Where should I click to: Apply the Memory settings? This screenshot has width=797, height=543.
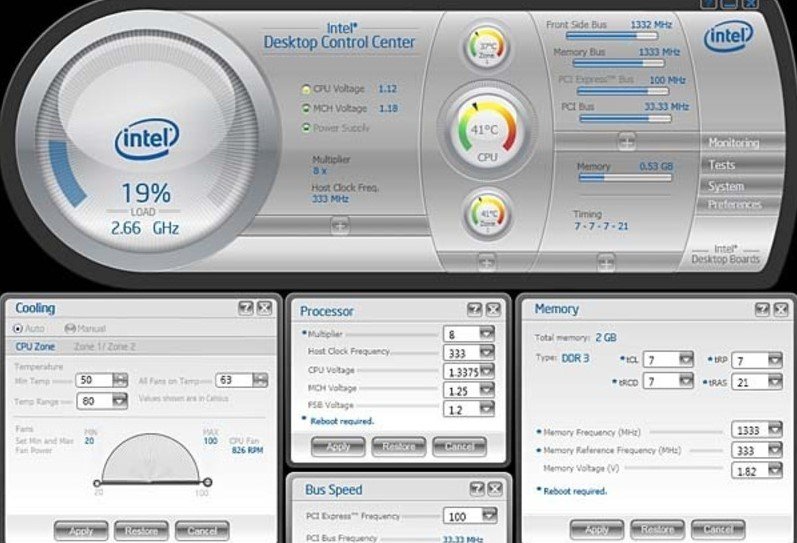click(x=597, y=530)
